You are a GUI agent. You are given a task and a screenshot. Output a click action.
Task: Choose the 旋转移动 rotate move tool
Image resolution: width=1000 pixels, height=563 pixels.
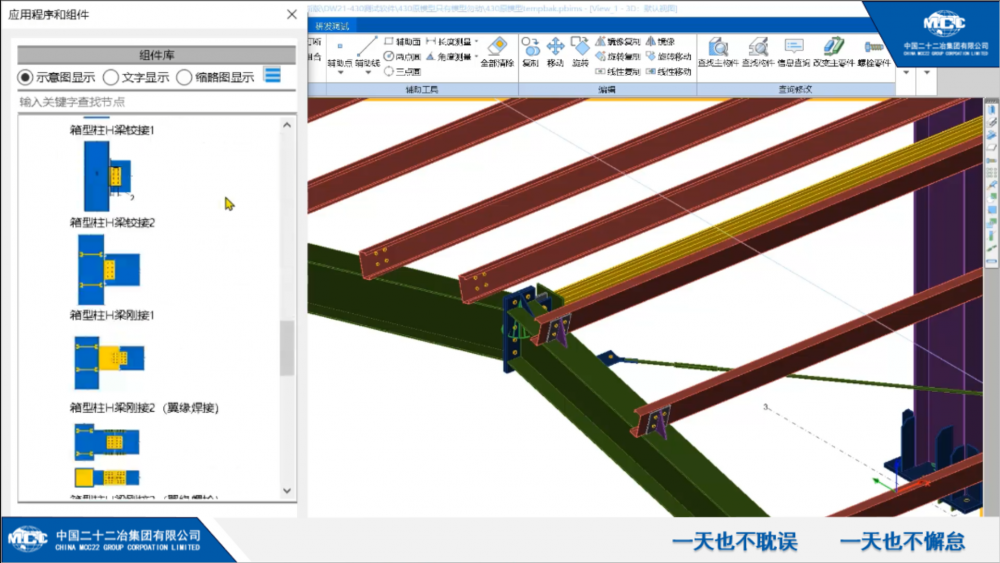pos(668,57)
